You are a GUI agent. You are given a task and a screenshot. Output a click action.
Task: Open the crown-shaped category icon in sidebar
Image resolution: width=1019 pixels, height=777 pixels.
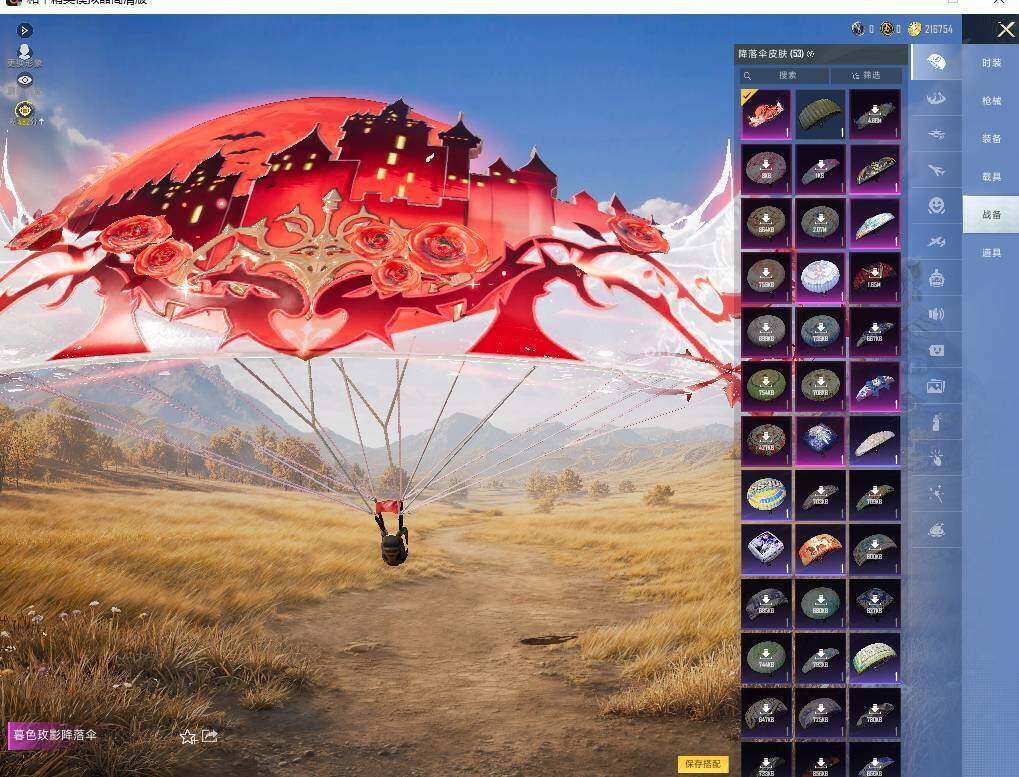(x=936, y=98)
